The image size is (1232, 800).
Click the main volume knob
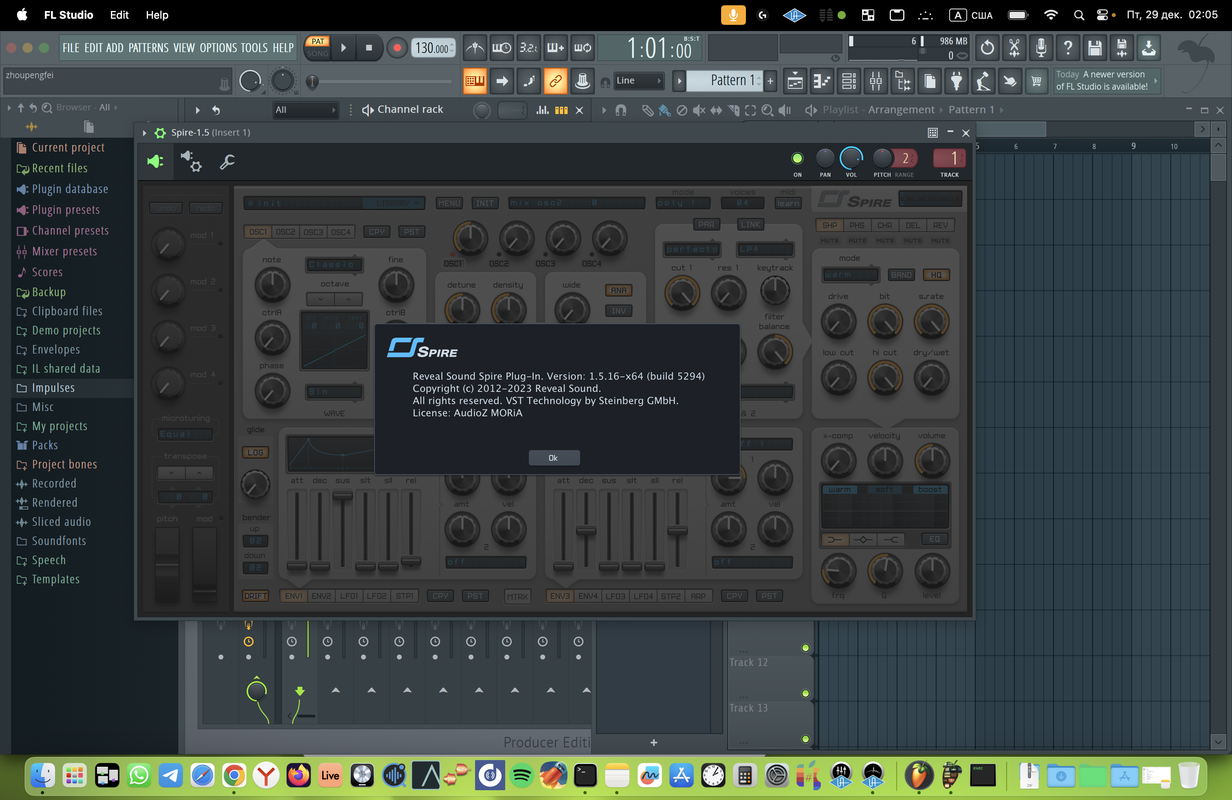250,80
